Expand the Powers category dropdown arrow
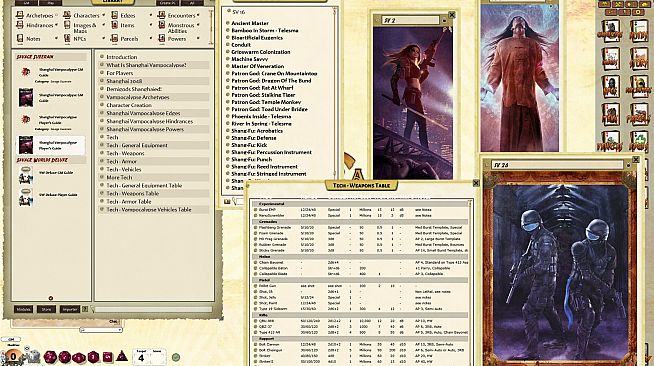The height and width of the screenshot is (366, 654). 198,38
